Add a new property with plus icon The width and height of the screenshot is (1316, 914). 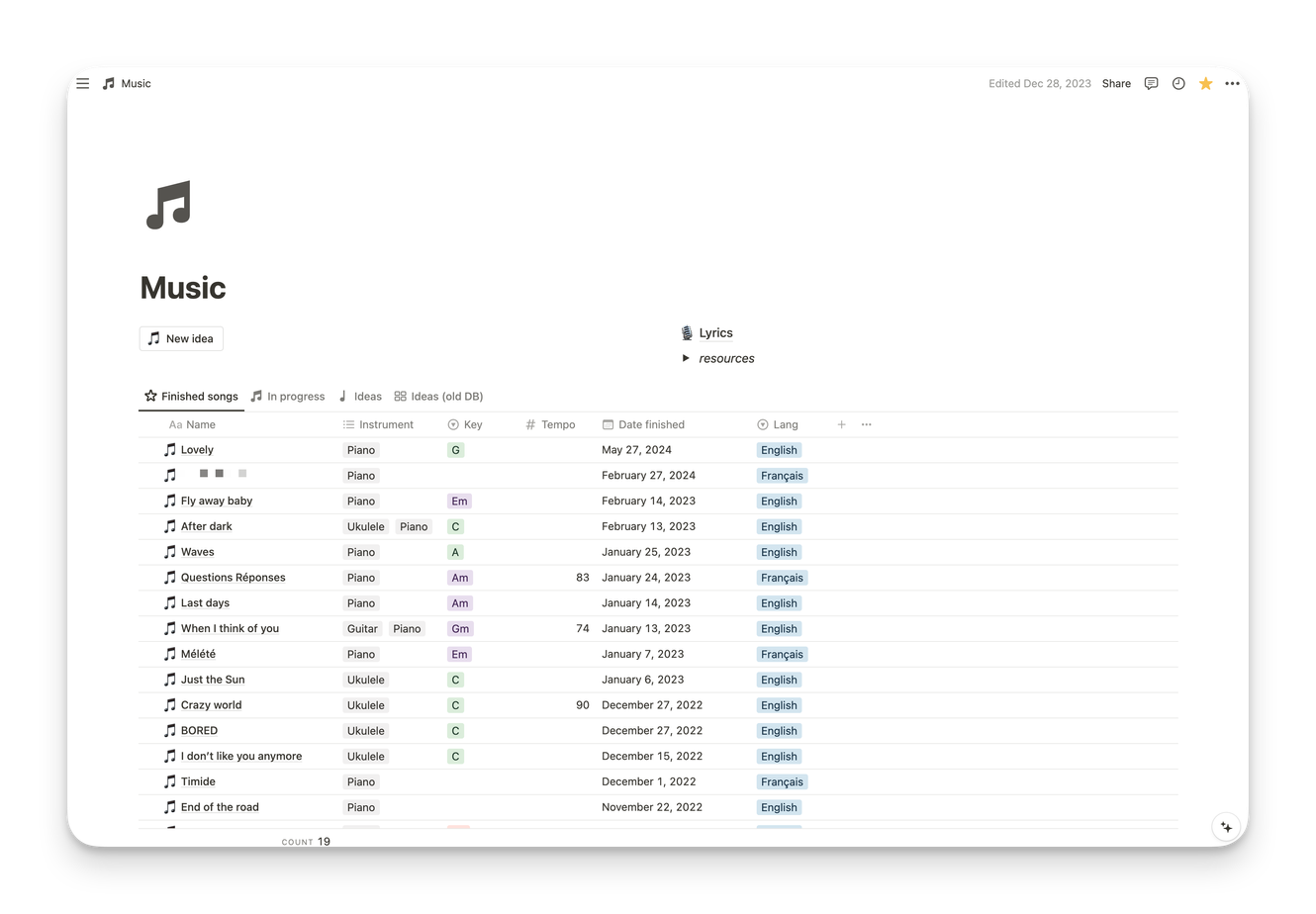[842, 424]
